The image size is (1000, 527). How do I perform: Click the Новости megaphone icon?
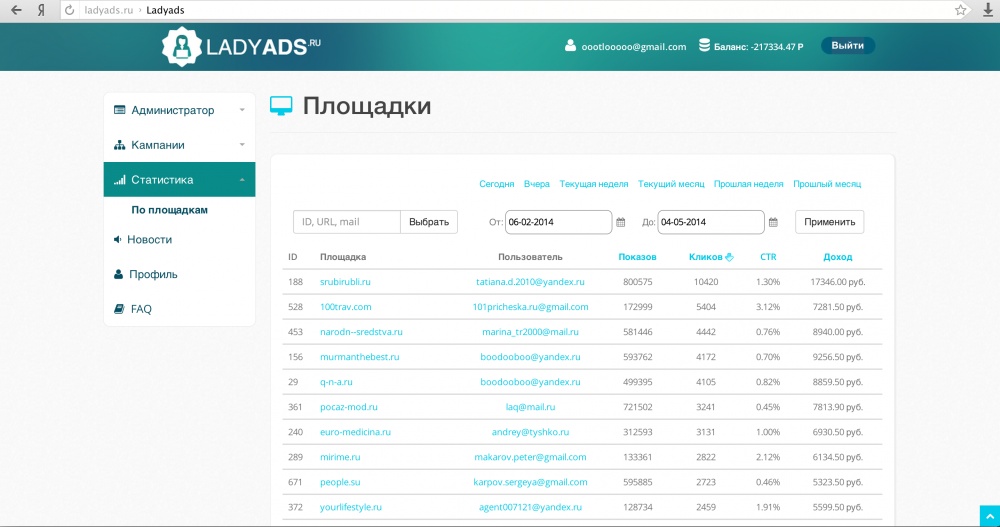tap(117, 239)
